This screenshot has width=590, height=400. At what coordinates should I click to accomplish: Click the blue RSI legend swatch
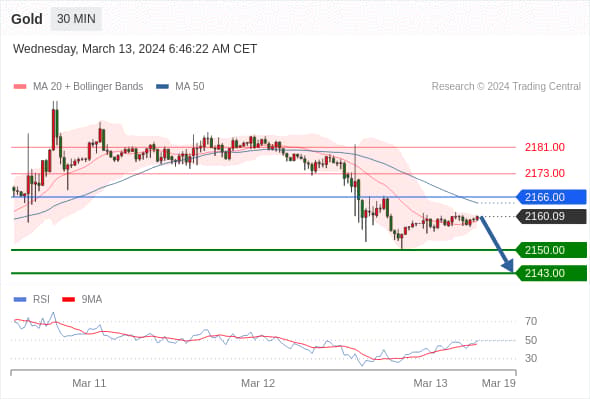click(20, 300)
